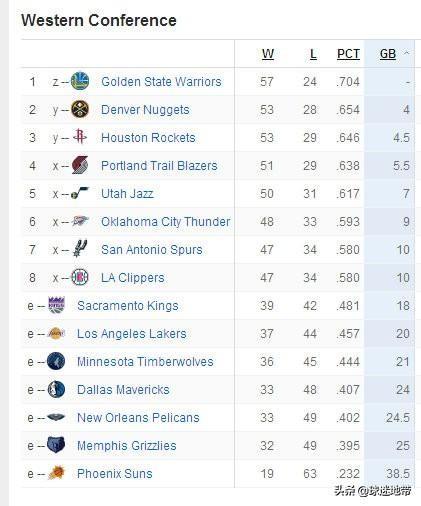Viewport: 421px width, 506px height.
Task: Click the San Antonio Spurs logo
Action: 80,249
